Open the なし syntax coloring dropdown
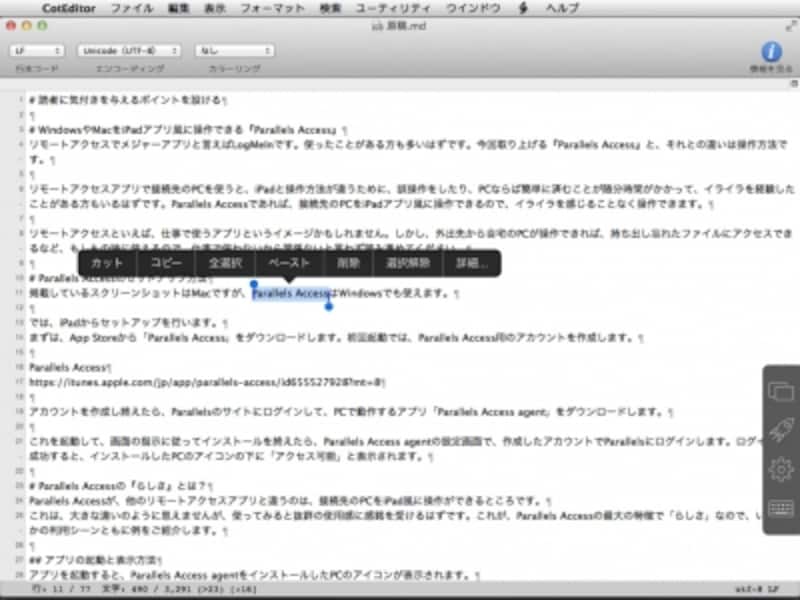 coord(235,51)
